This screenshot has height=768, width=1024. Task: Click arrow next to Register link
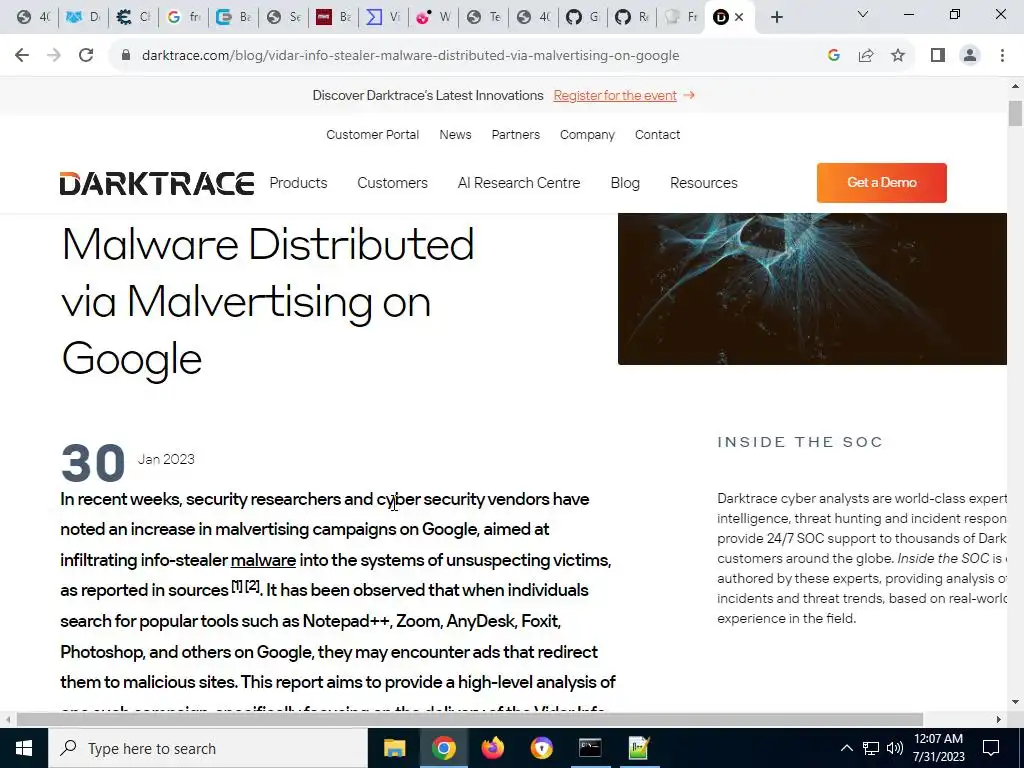(x=689, y=95)
